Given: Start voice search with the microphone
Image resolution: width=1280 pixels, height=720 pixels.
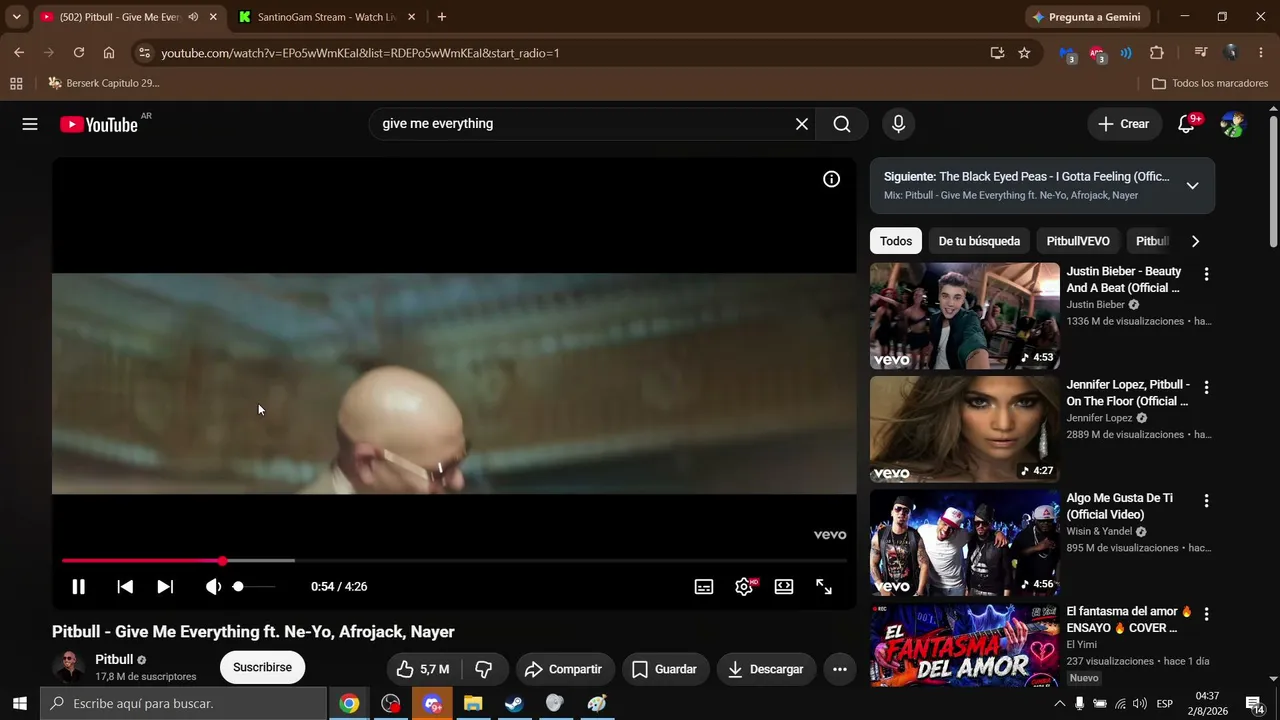Looking at the screenshot, I should pyautogui.click(x=898, y=124).
